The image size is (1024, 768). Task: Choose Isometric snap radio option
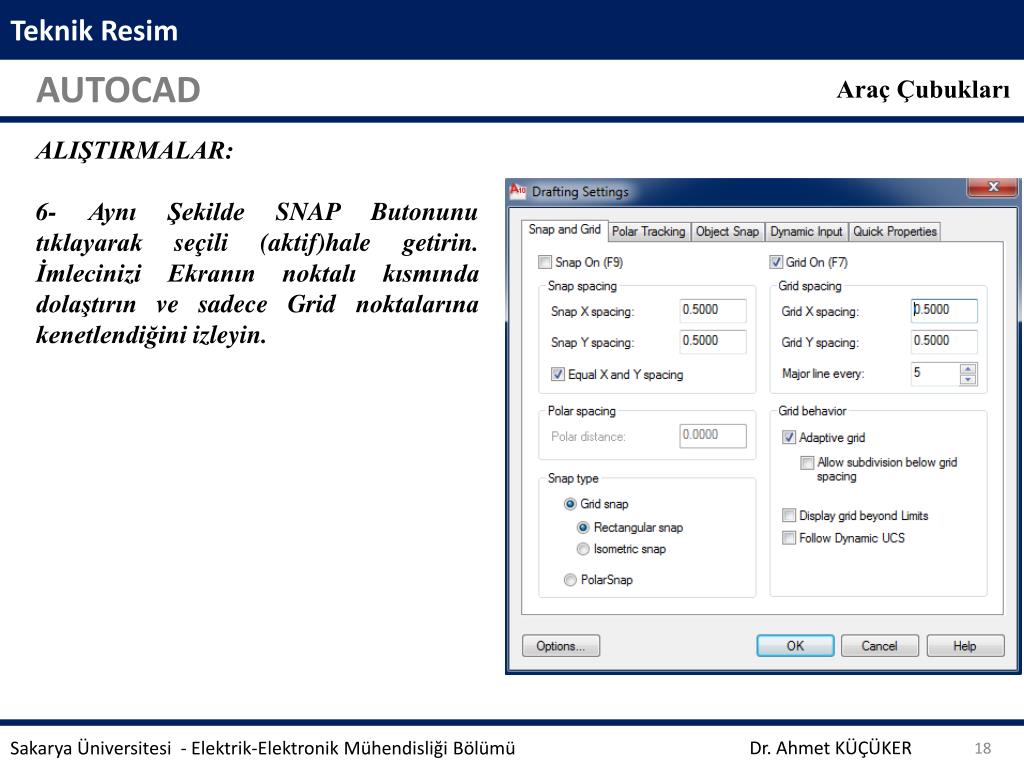(583, 549)
